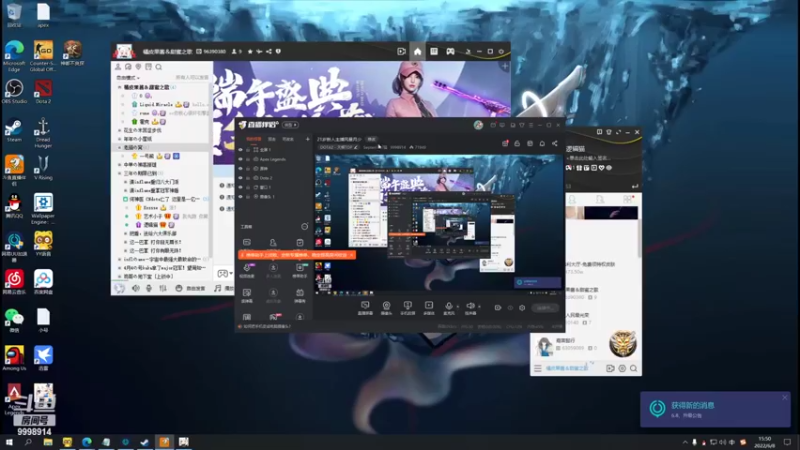Image resolution: width=800 pixels, height=450 pixels.
Task: Toggle visibility eye of 窗口 1 source
Action: click(241, 187)
